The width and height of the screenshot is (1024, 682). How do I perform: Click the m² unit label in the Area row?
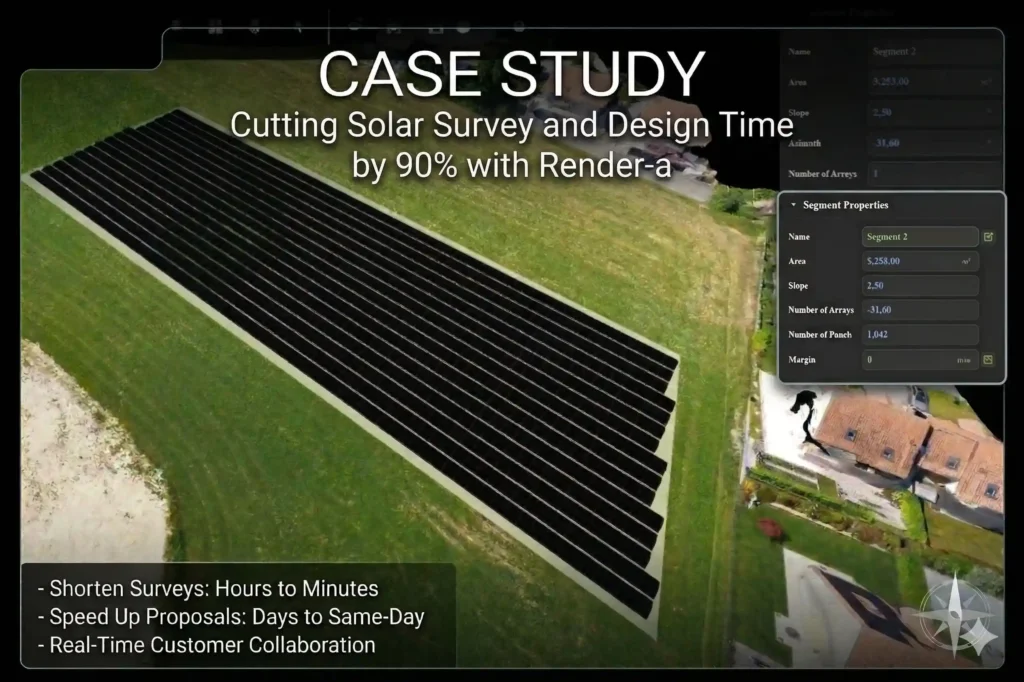pos(965,261)
